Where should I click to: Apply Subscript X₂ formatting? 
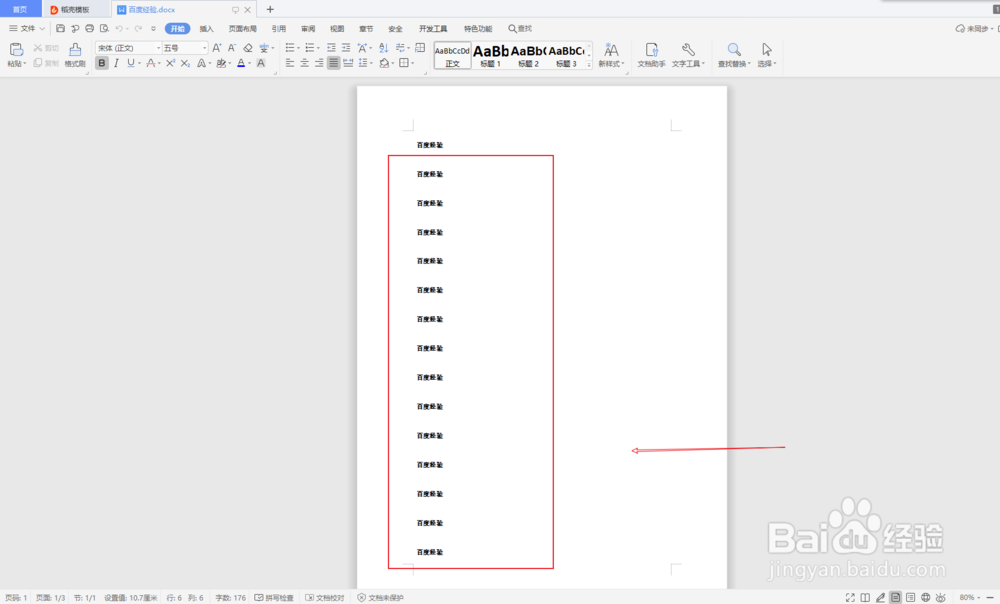click(x=185, y=63)
